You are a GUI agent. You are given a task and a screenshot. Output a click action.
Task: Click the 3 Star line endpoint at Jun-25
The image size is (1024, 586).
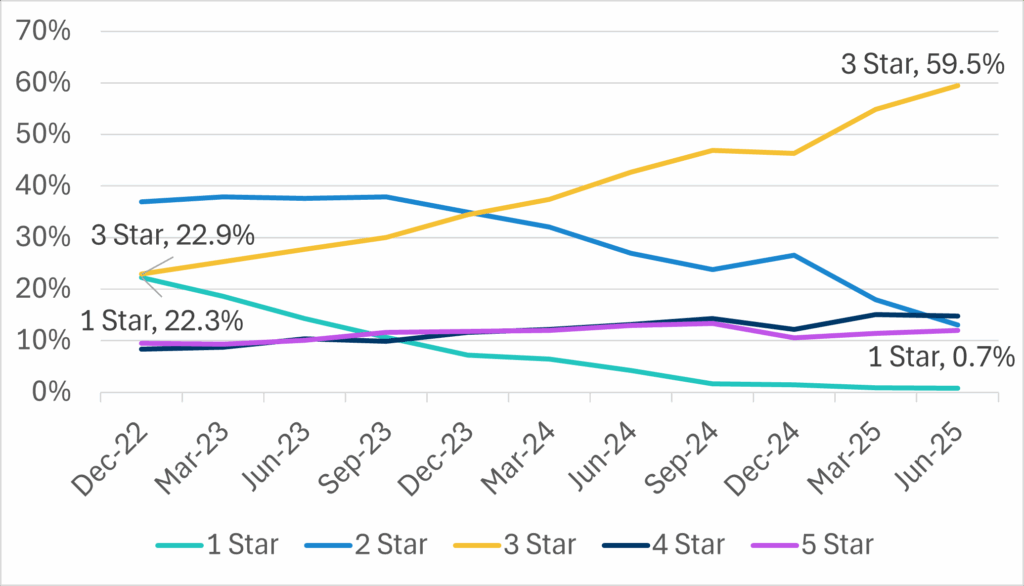point(959,85)
